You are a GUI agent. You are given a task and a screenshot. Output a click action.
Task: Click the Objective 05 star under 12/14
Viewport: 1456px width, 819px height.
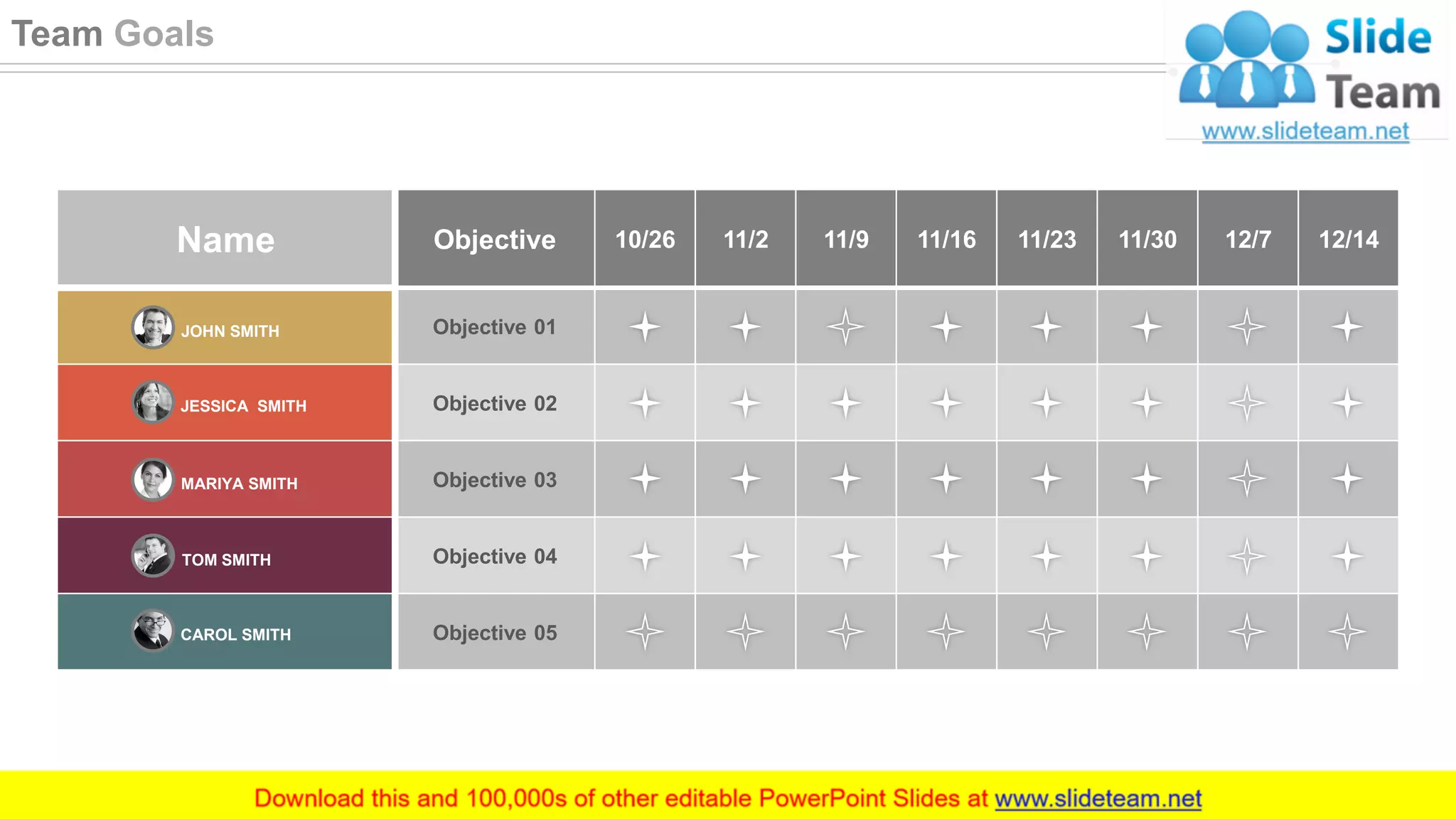coord(1347,631)
